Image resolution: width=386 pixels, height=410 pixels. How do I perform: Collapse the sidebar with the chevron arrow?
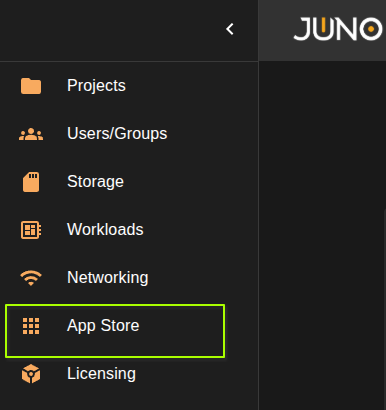point(230,29)
